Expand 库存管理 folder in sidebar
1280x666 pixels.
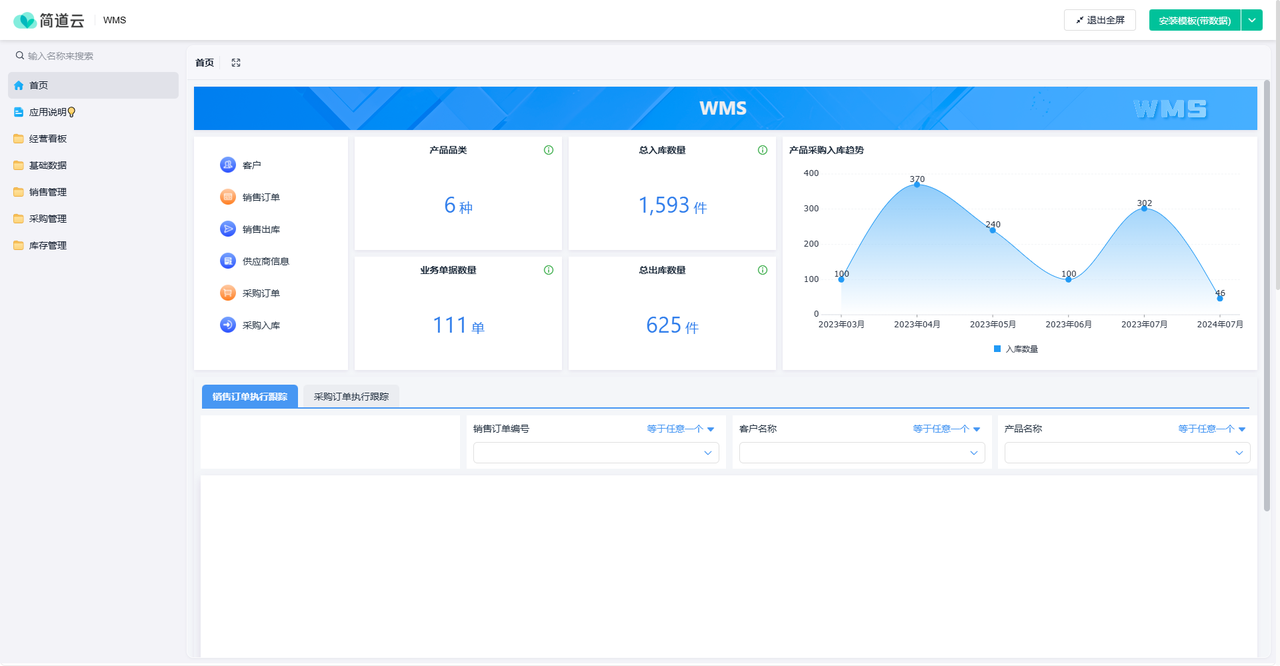(93, 246)
